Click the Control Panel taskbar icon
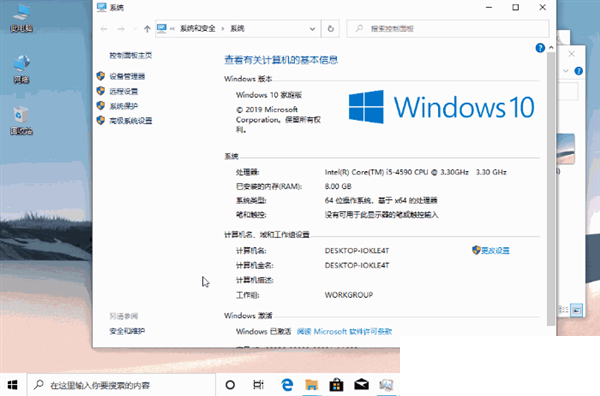The width and height of the screenshot is (600, 396). click(x=386, y=385)
